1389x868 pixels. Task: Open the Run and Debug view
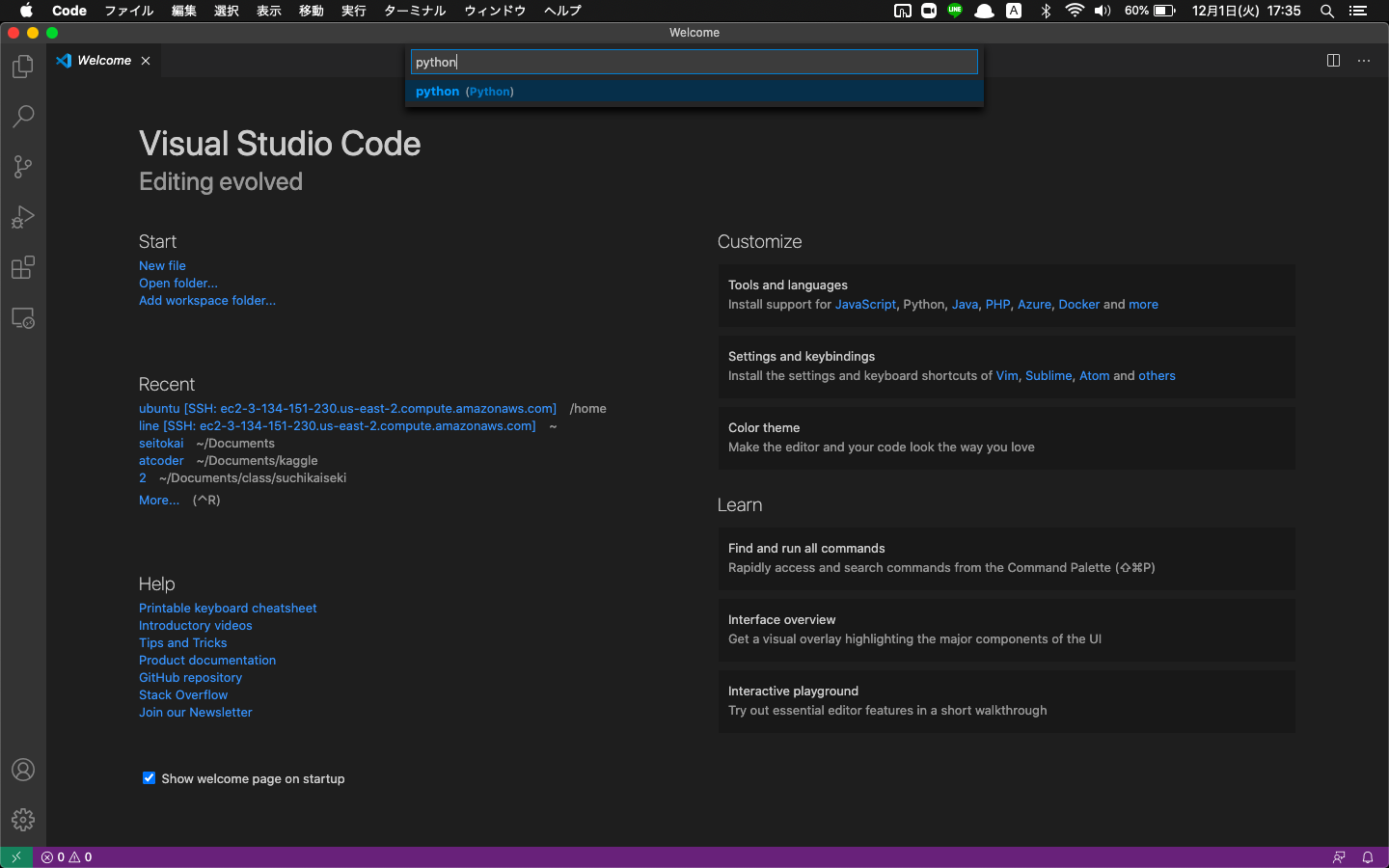point(23,217)
